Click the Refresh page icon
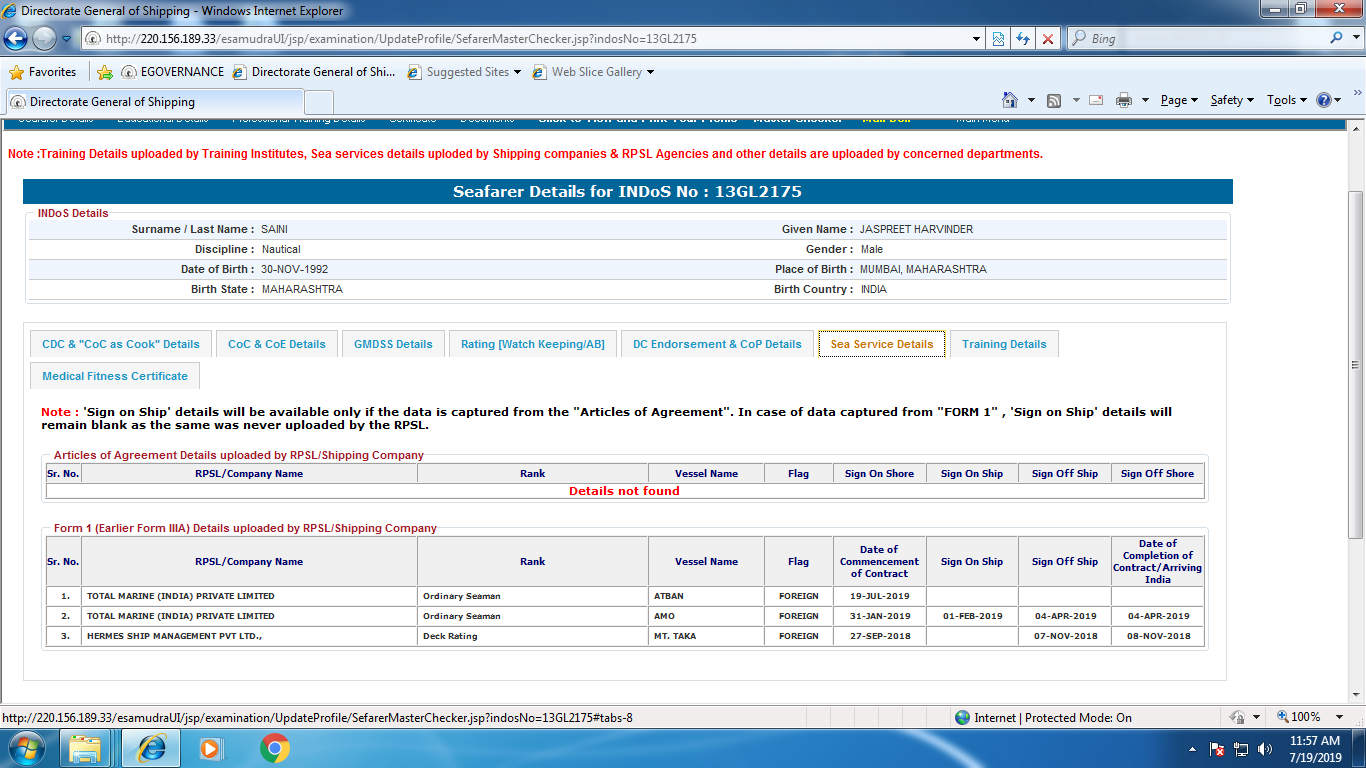Viewport: 1366px width, 768px height. [x=1022, y=39]
